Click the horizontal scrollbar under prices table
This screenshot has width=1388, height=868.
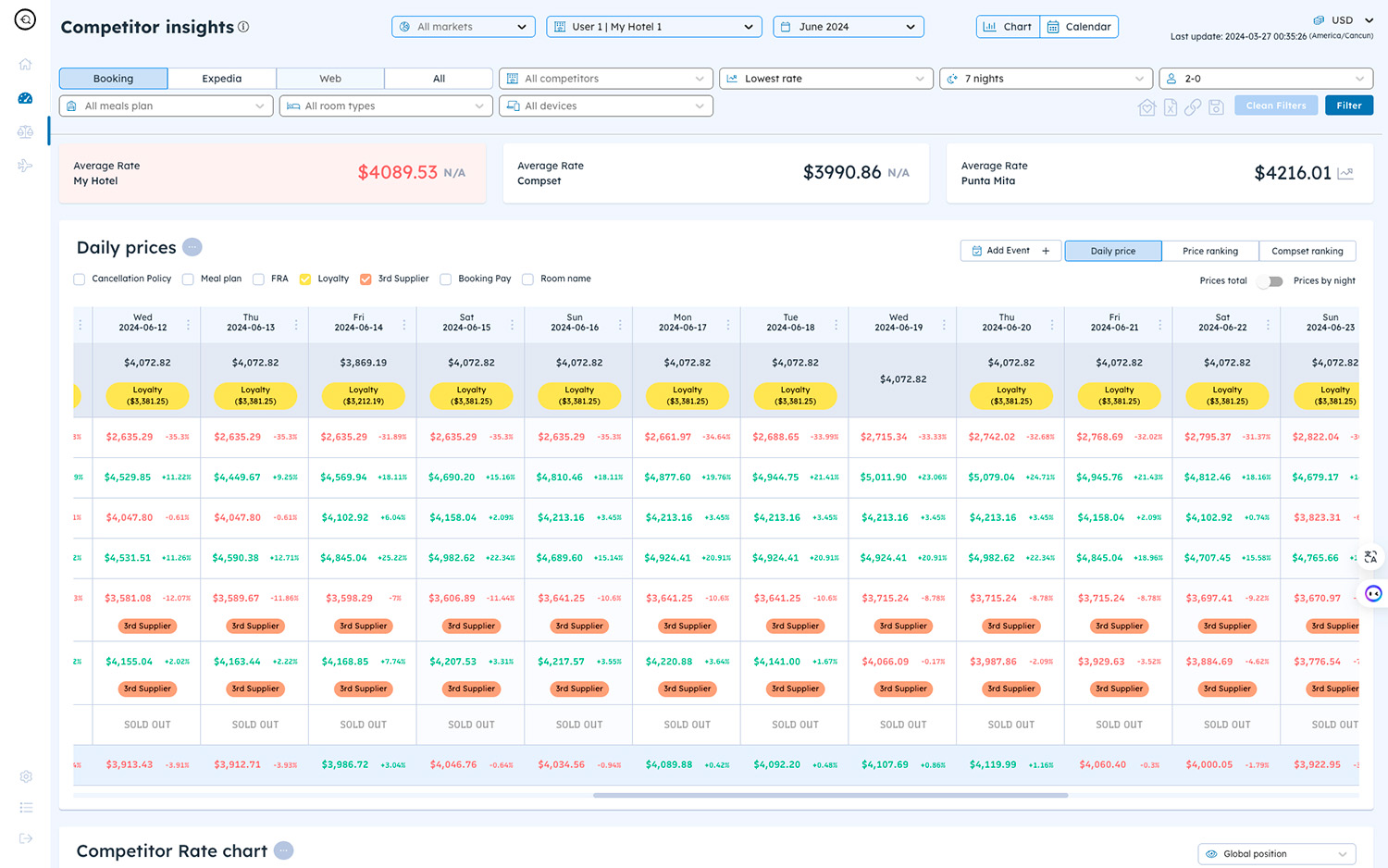pos(830,795)
